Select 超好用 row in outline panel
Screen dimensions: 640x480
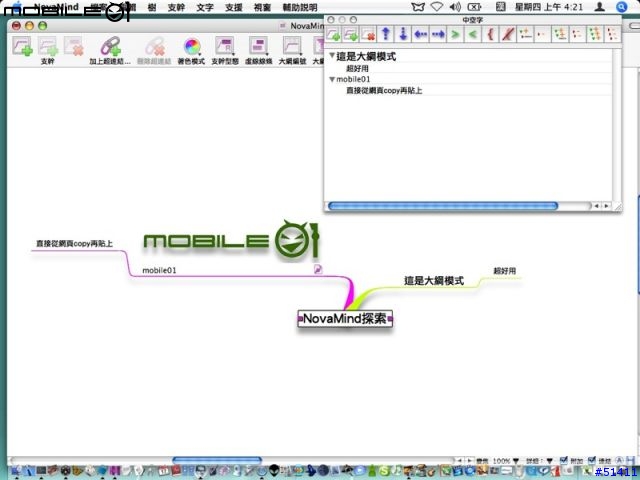469,68
